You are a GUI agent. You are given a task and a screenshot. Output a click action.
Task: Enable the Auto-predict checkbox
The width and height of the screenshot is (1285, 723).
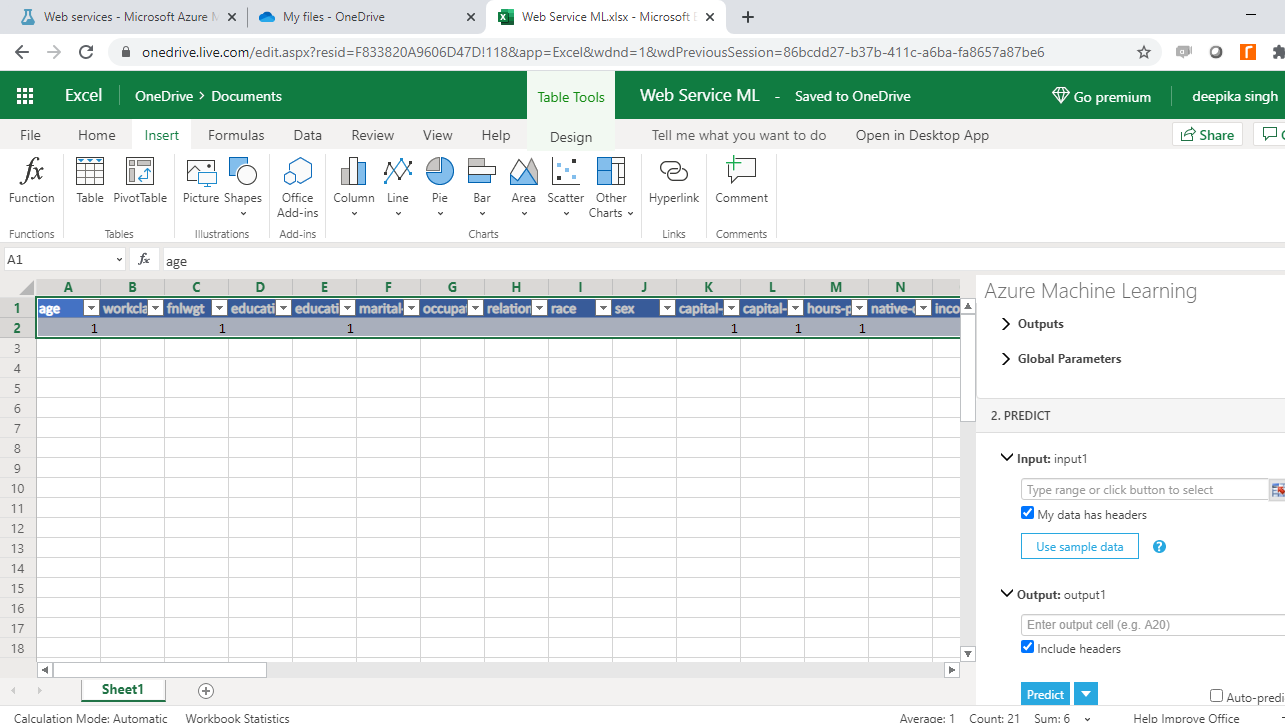coord(1216,696)
